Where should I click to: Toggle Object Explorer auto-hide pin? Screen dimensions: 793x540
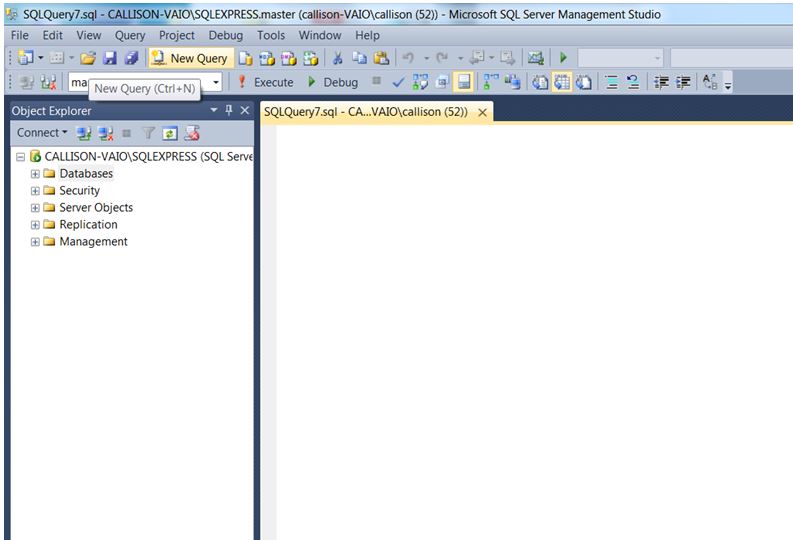pyautogui.click(x=229, y=110)
